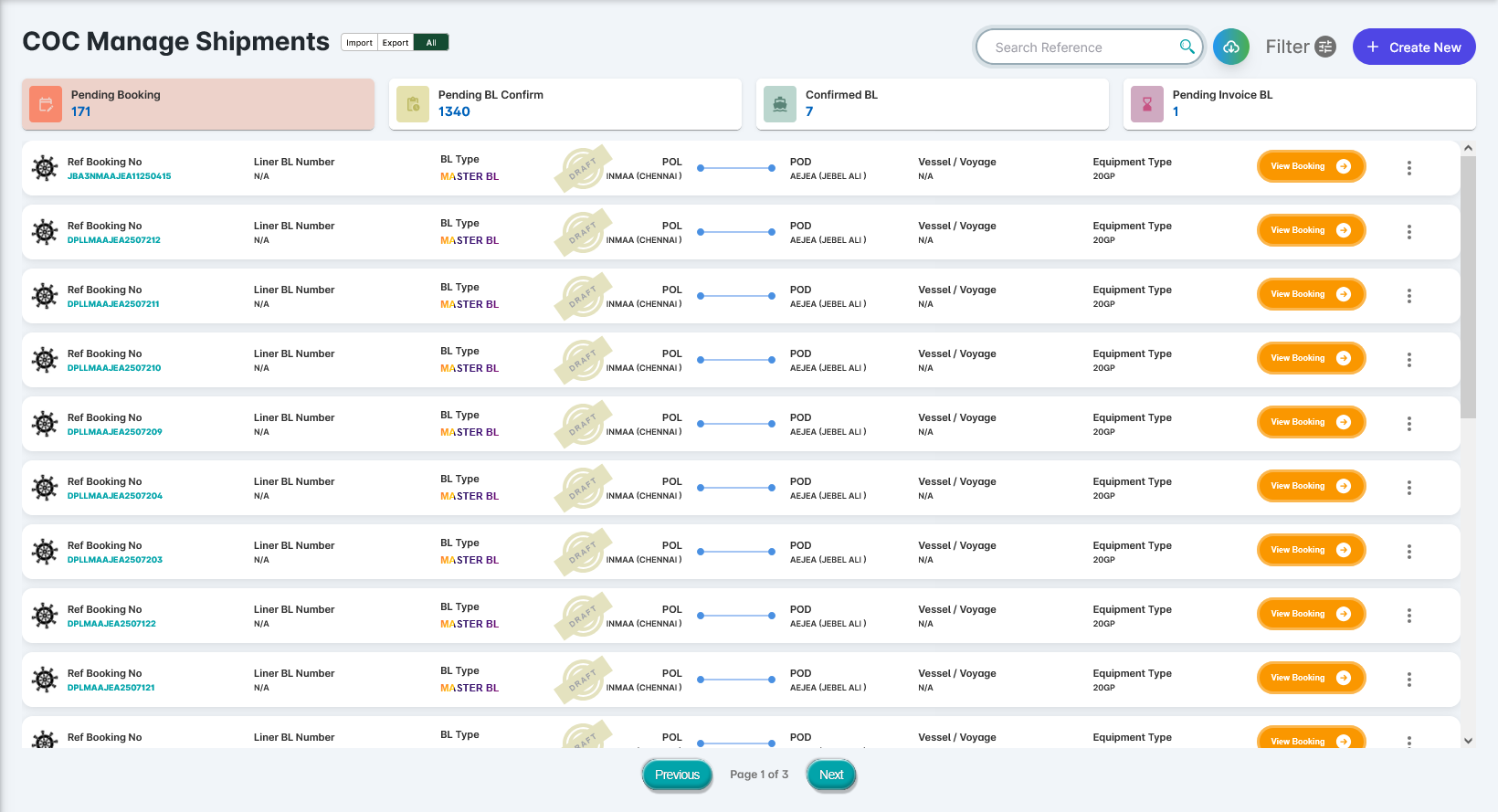1498x812 pixels.
Task: Click the Create New button
Action: click(x=1413, y=47)
